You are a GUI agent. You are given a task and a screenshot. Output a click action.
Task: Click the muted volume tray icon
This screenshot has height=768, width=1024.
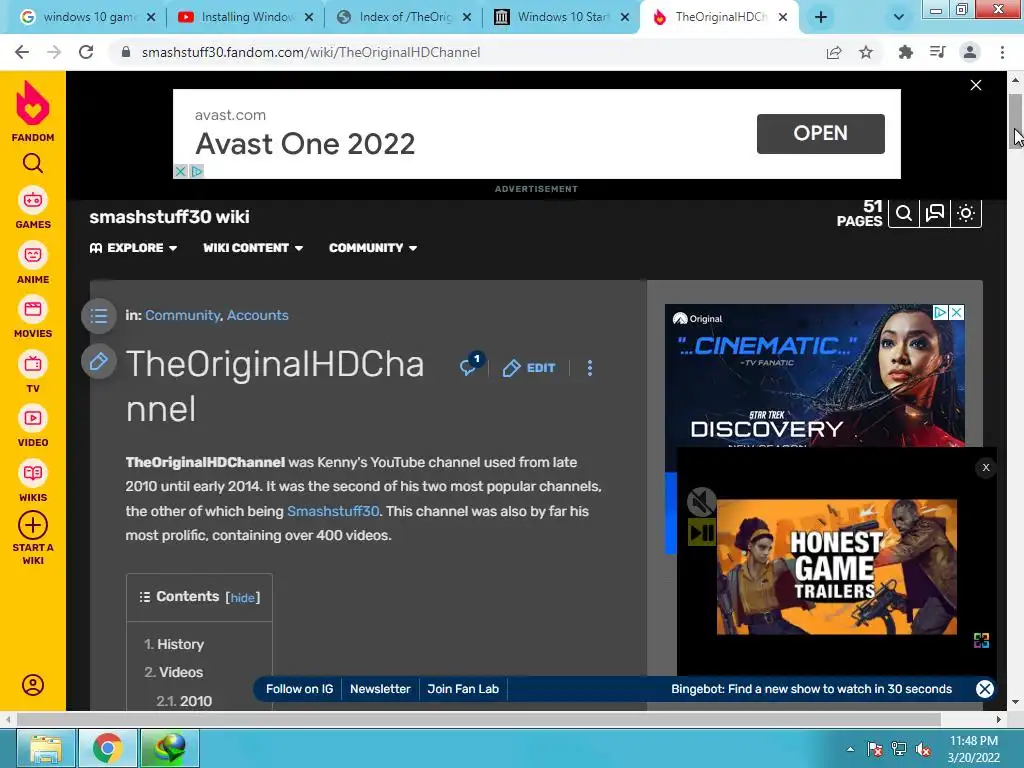[923, 749]
